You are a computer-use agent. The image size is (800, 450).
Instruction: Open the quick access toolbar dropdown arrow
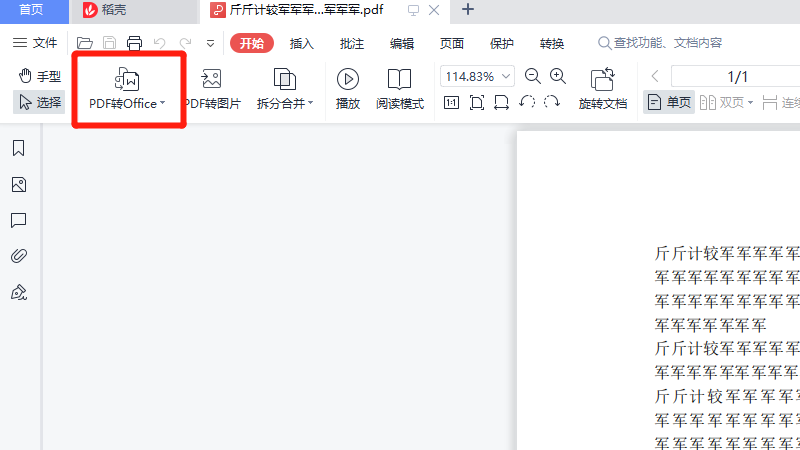tap(210, 43)
